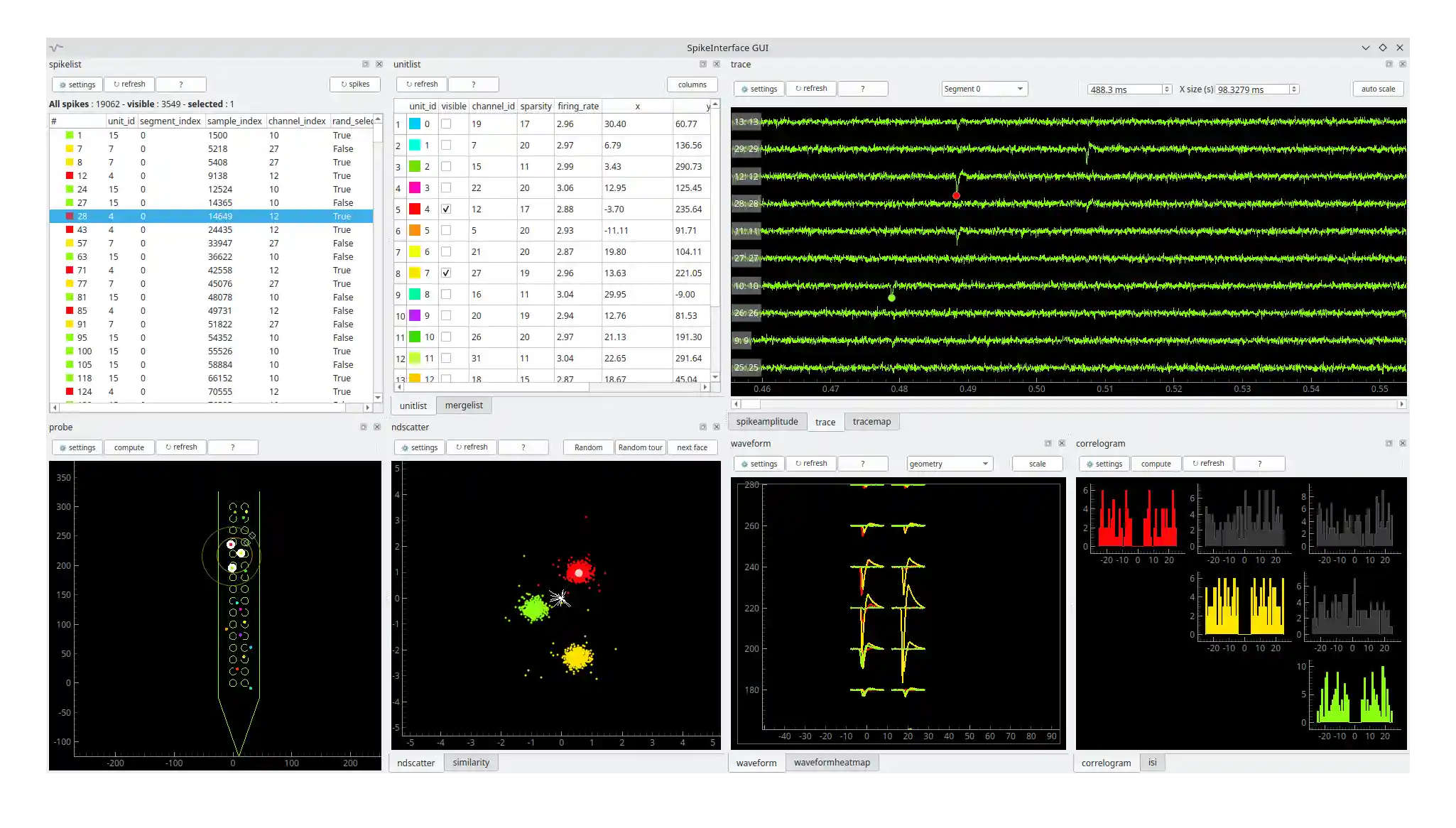Viewport: 1456px width, 828px height.
Task: Open the spikelist settings gear
Action: [x=77, y=84]
